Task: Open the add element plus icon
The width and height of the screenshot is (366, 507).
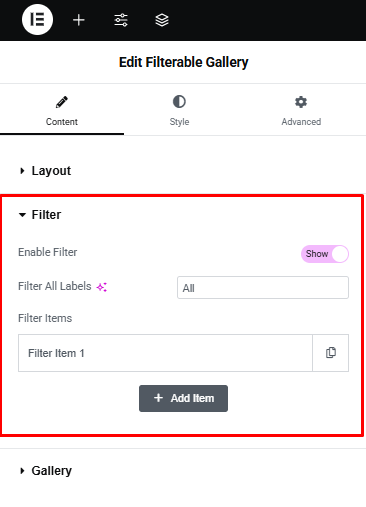Action: click(79, 20)
